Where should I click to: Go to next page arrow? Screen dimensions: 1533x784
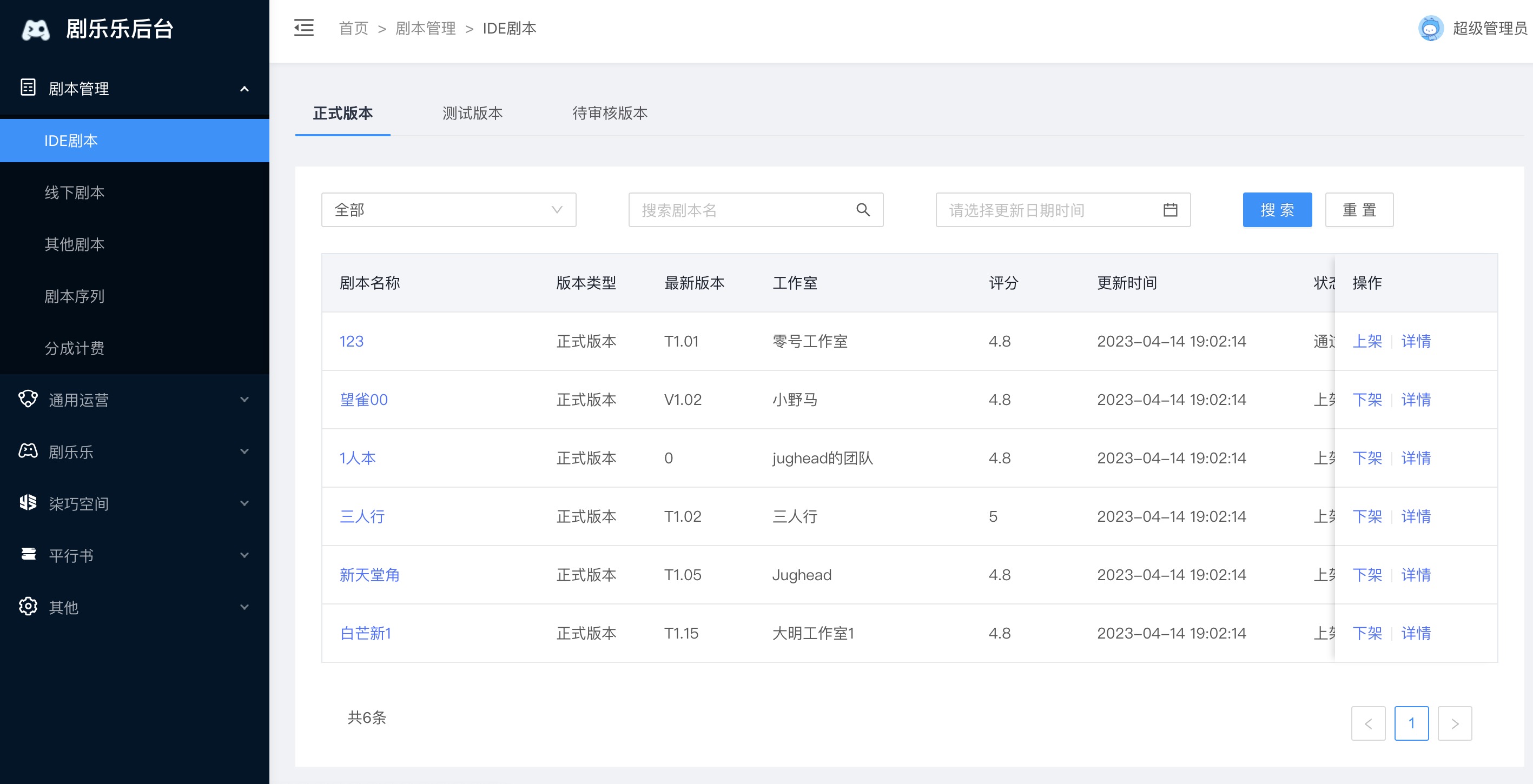[1455, 723]
